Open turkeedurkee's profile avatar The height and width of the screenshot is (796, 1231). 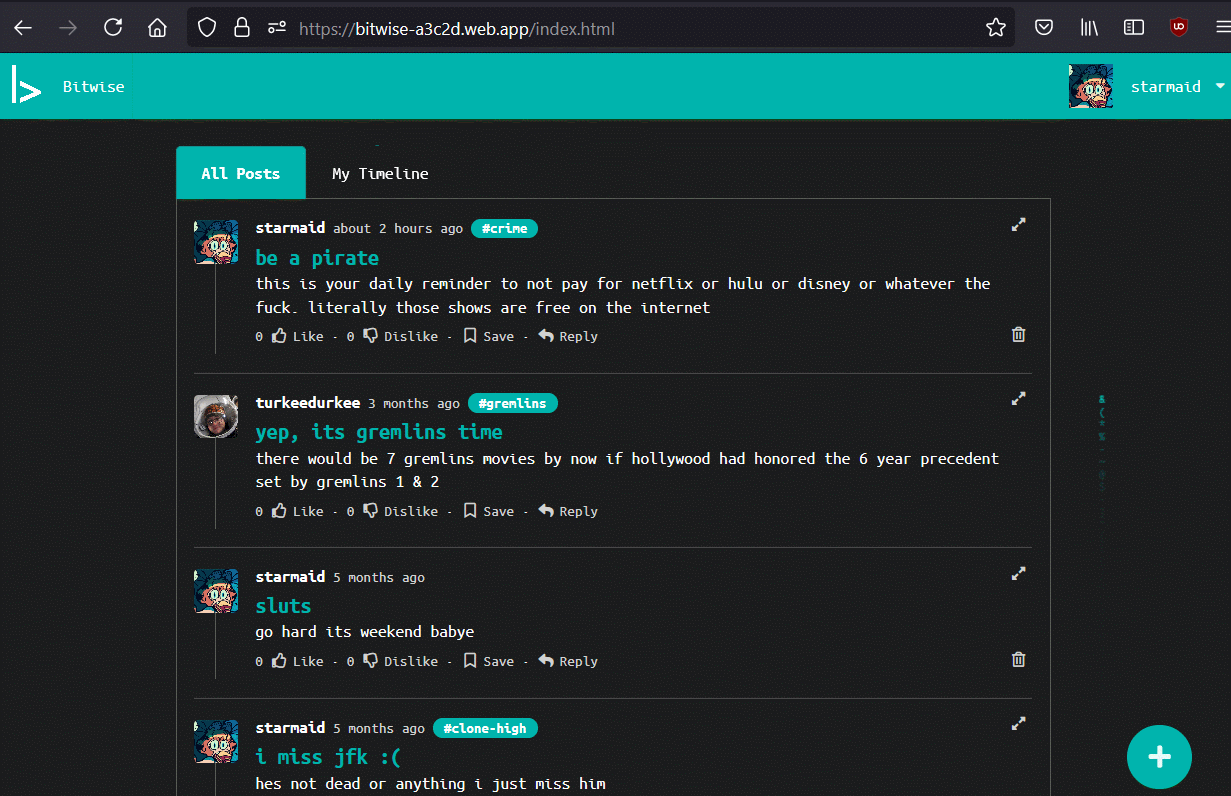tap(216, 416)
